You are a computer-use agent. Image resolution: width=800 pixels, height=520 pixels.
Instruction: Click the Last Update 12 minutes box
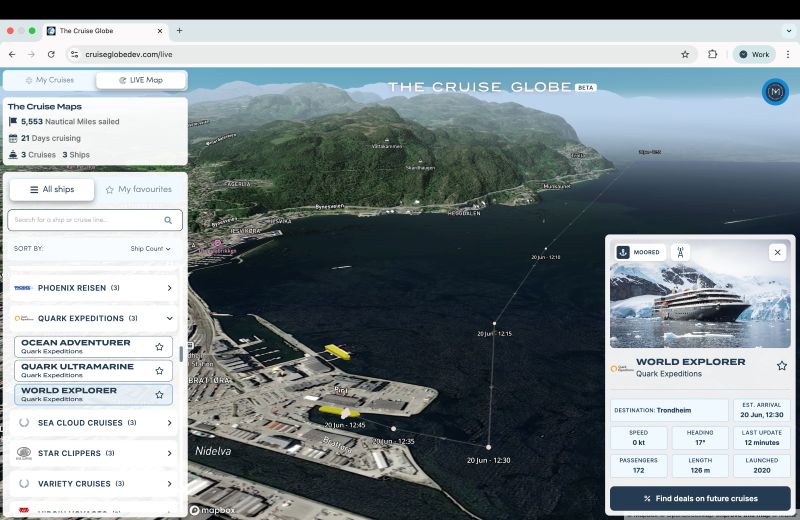[762, 438]
